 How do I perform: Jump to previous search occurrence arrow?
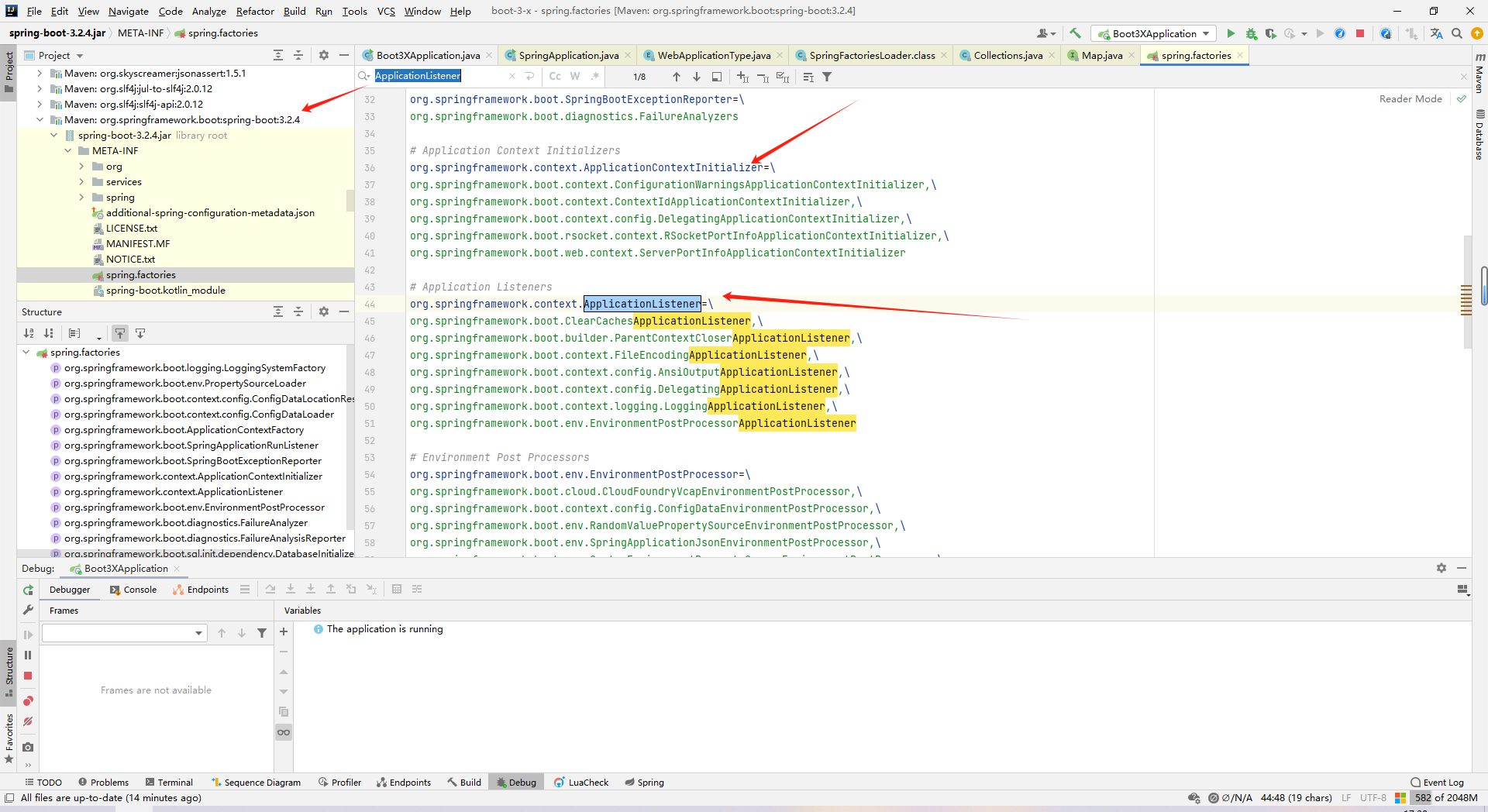point(677,77)
